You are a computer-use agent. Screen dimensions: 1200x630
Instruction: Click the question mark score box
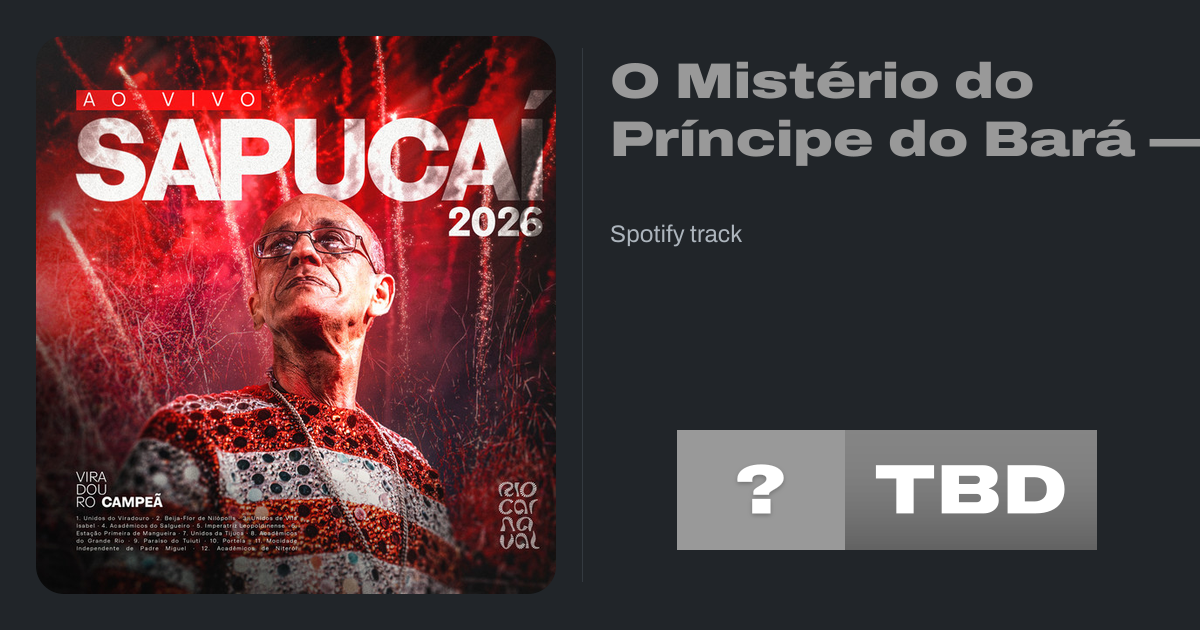tap(761, 490)
